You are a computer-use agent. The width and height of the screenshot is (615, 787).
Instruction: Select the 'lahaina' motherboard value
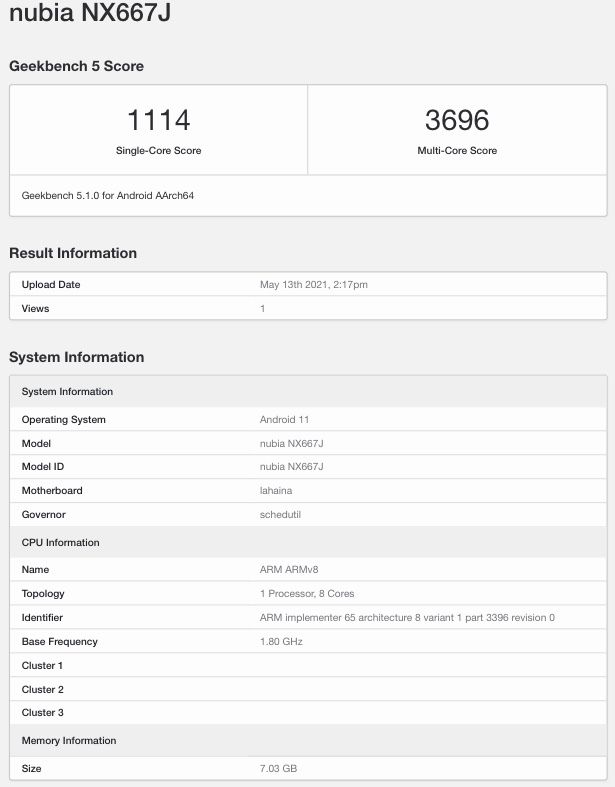pyautogui.click(x=276, y=491)
